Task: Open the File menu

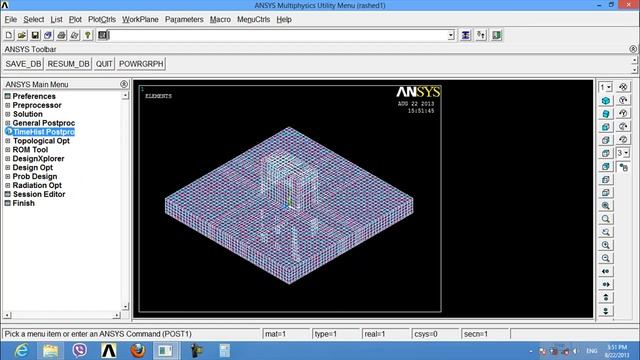Action: pos(11,20)
